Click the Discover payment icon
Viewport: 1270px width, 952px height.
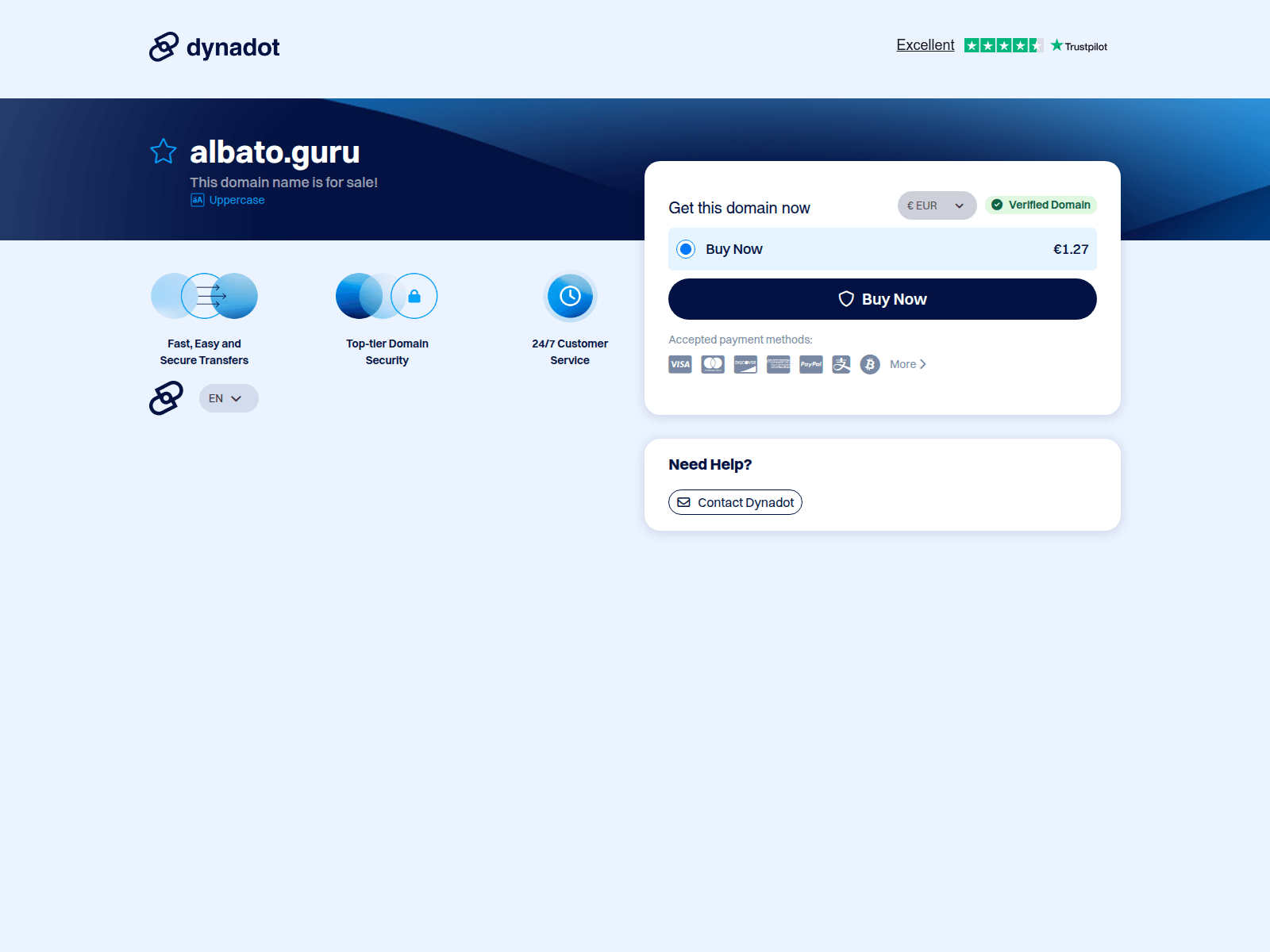[x=745, y=364]
